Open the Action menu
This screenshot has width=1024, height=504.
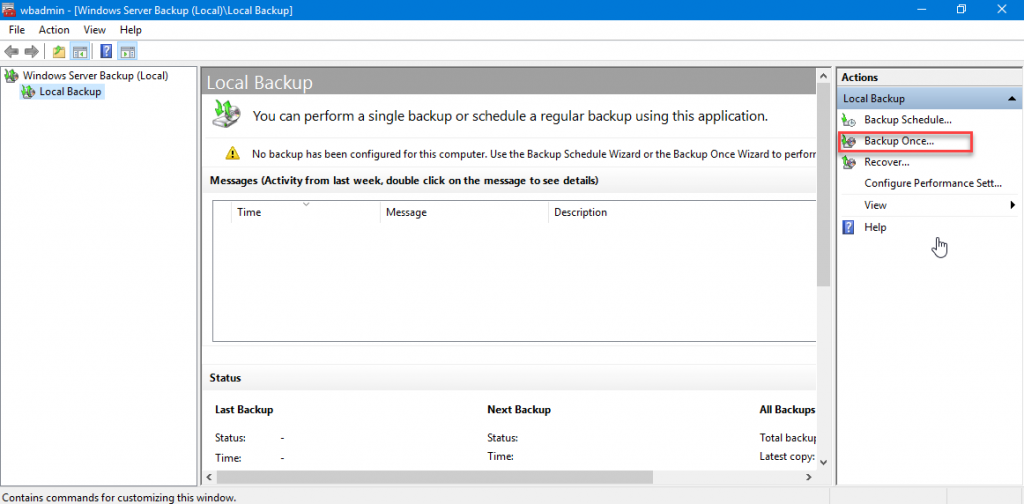coord(54,30)
